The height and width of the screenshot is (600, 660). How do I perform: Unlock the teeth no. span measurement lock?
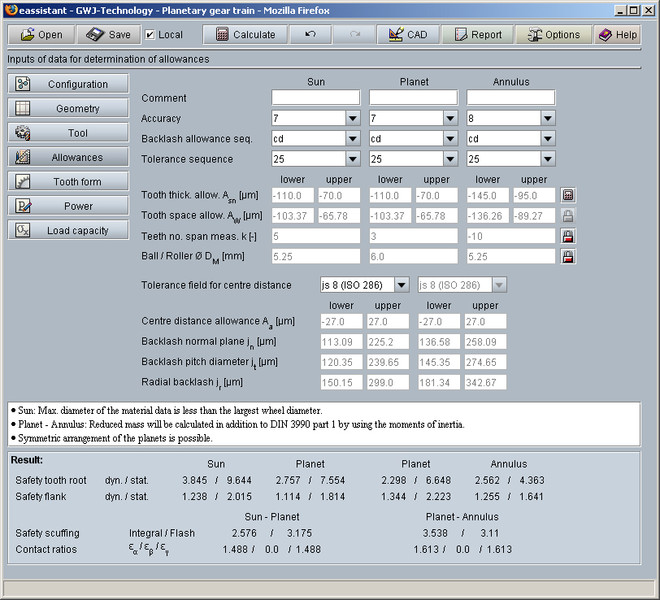(569, 236)
